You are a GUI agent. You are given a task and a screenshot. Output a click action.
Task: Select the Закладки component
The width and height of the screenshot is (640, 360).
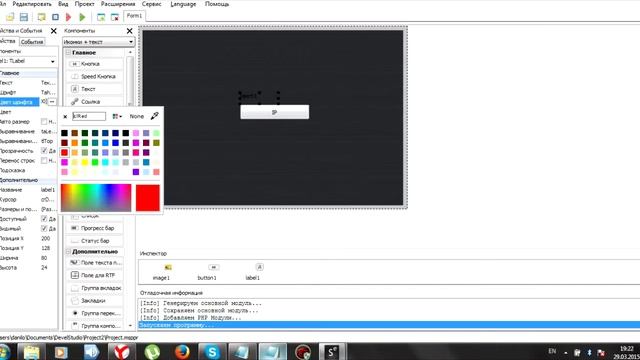(95, 300)
